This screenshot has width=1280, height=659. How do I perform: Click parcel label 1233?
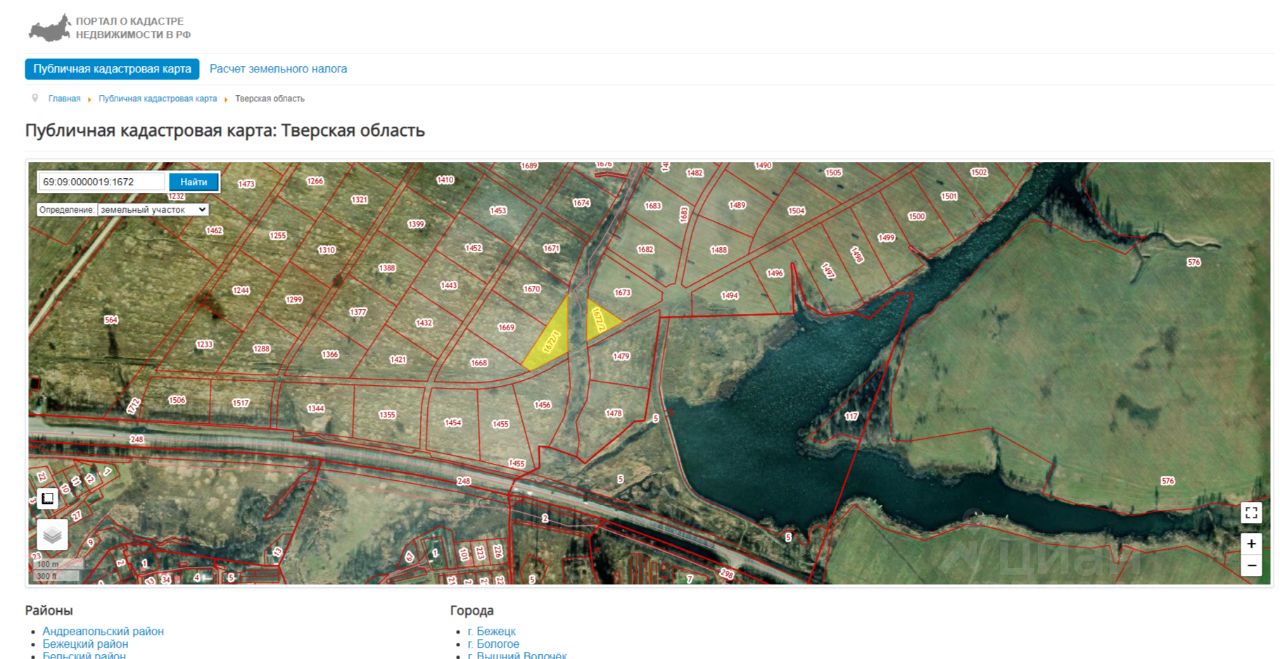tap(205, 344)
